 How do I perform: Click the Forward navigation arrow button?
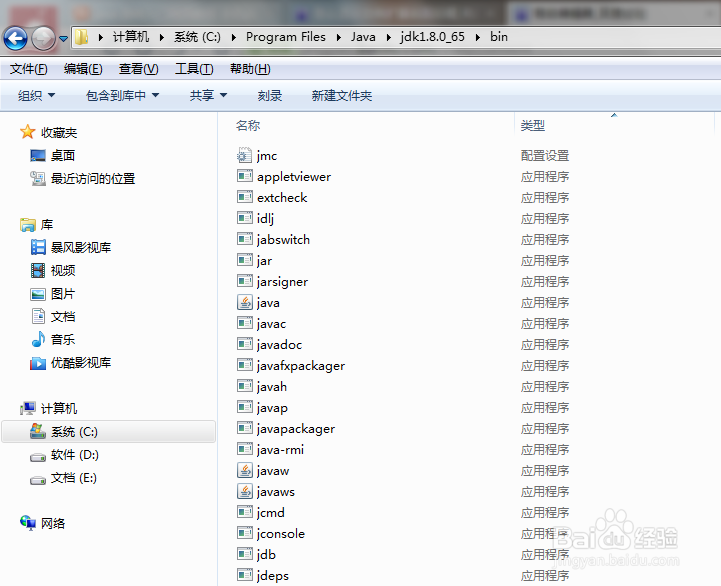(43, 38)
